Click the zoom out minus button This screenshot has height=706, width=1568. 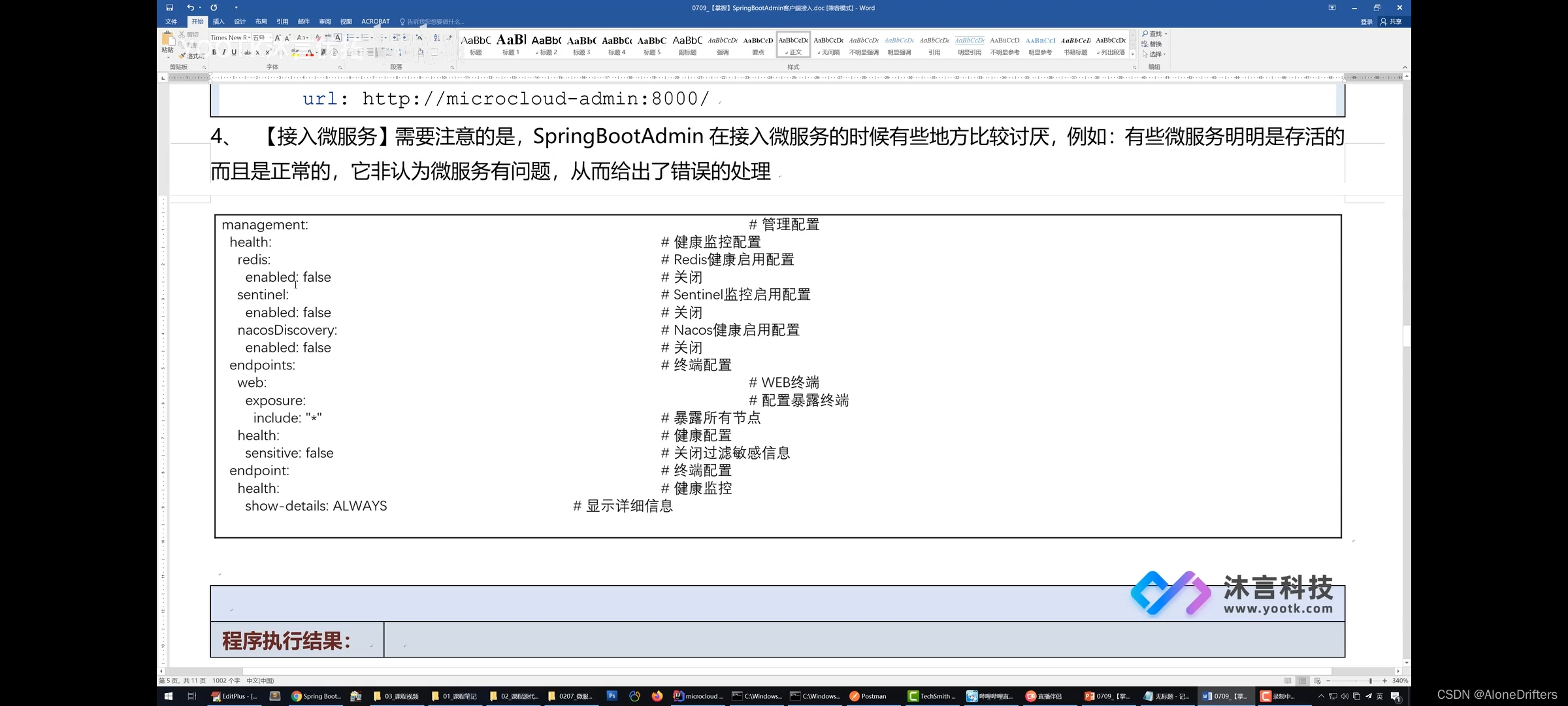coord(1328,681)
